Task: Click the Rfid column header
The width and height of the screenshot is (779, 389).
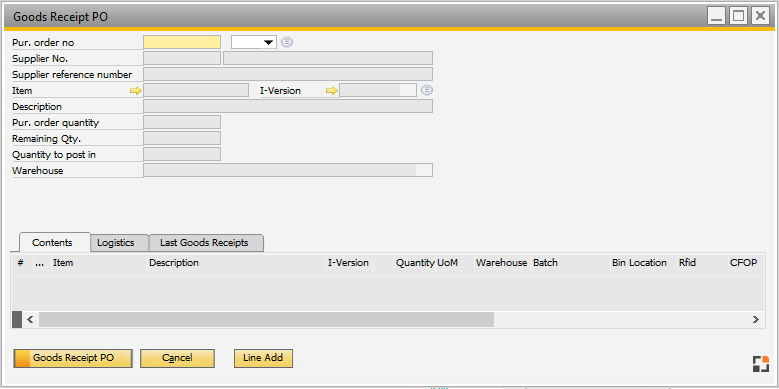Action: 702,263
